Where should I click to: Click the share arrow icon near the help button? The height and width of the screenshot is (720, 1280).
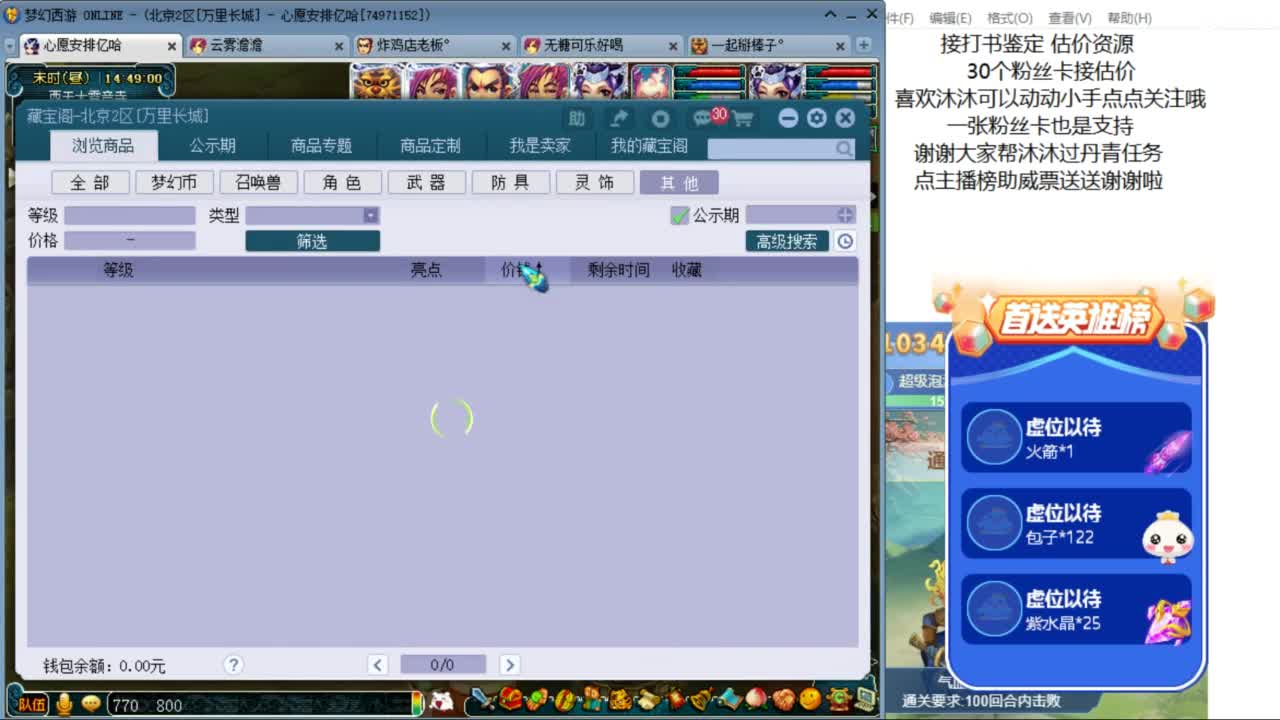[618, 117]
